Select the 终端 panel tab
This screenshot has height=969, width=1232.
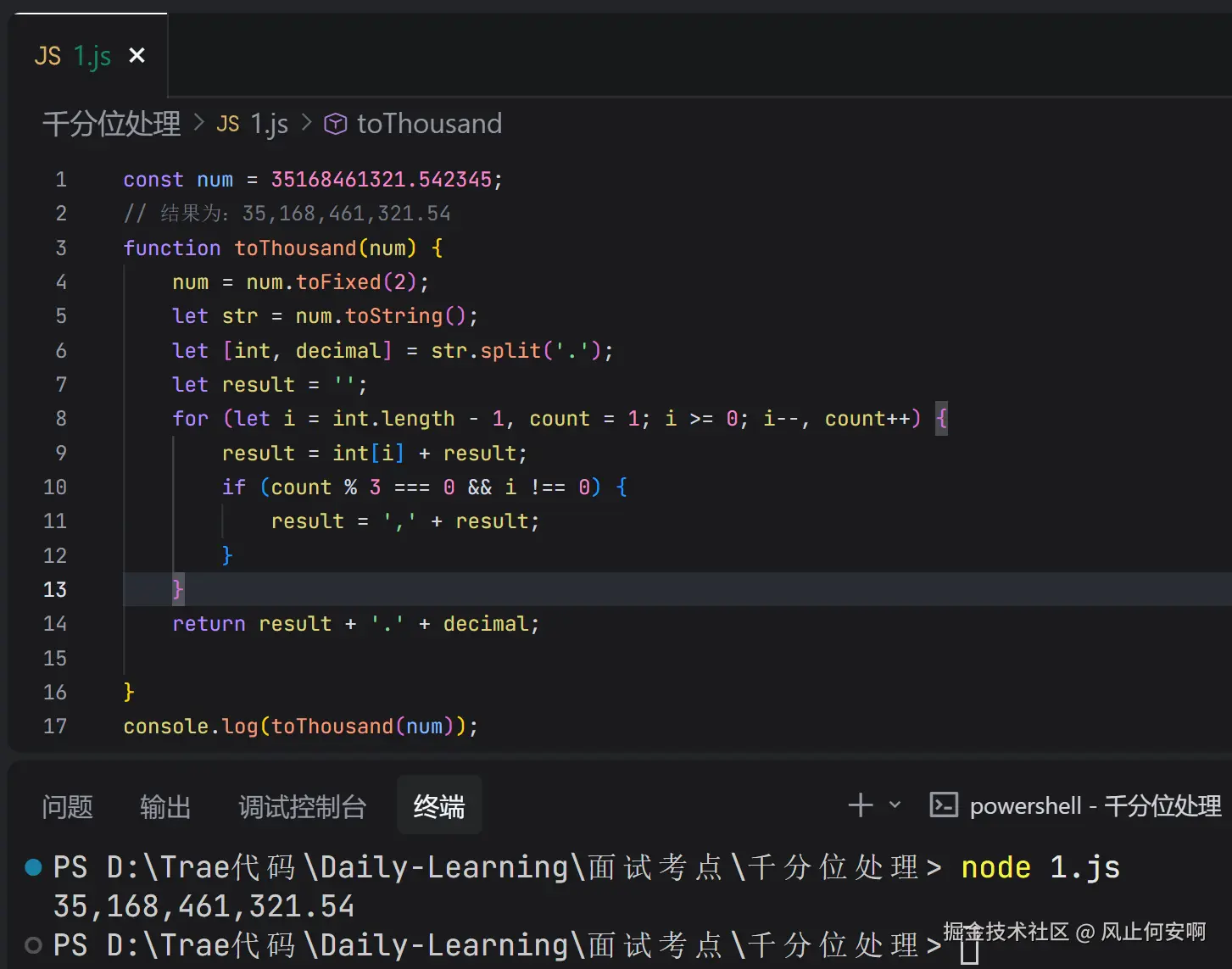[x=439, y=806]
